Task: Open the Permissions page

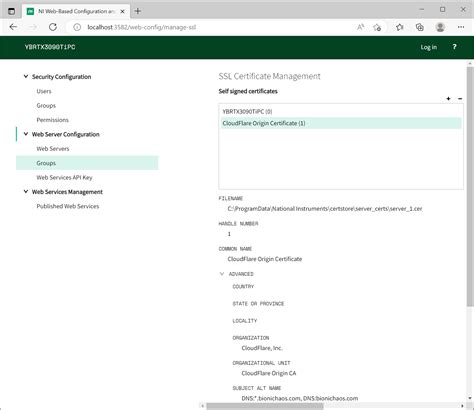Action: pos(53,120)
